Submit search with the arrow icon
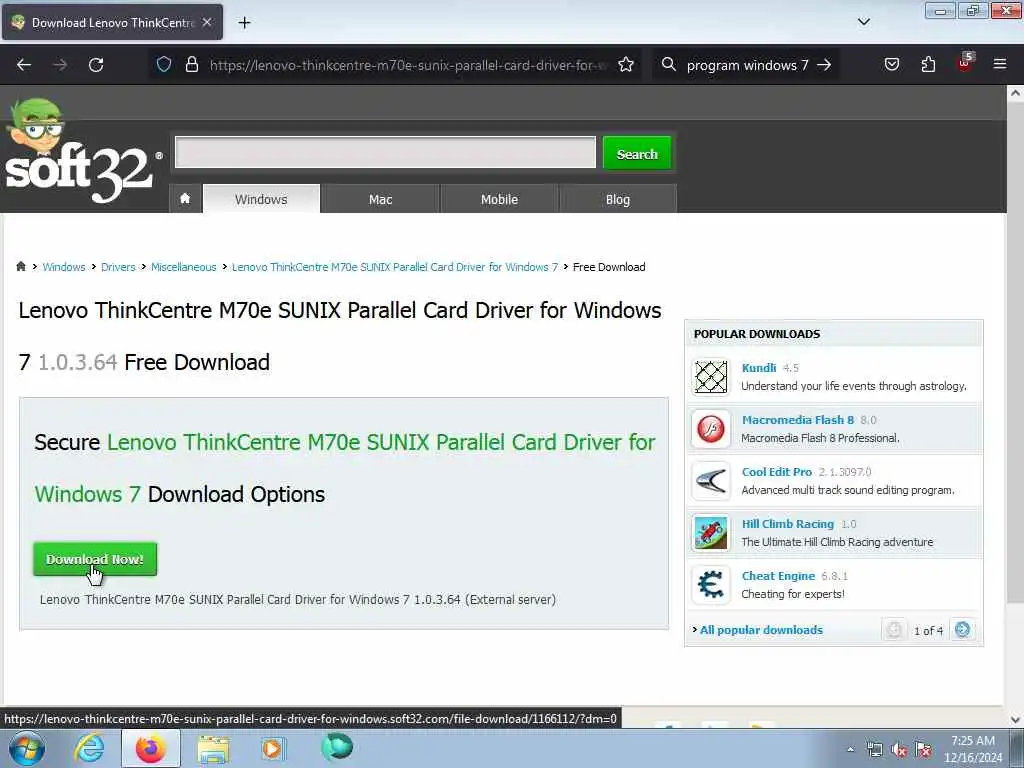This screenshot has height=768, width=1024. click(x=824, y=65)
